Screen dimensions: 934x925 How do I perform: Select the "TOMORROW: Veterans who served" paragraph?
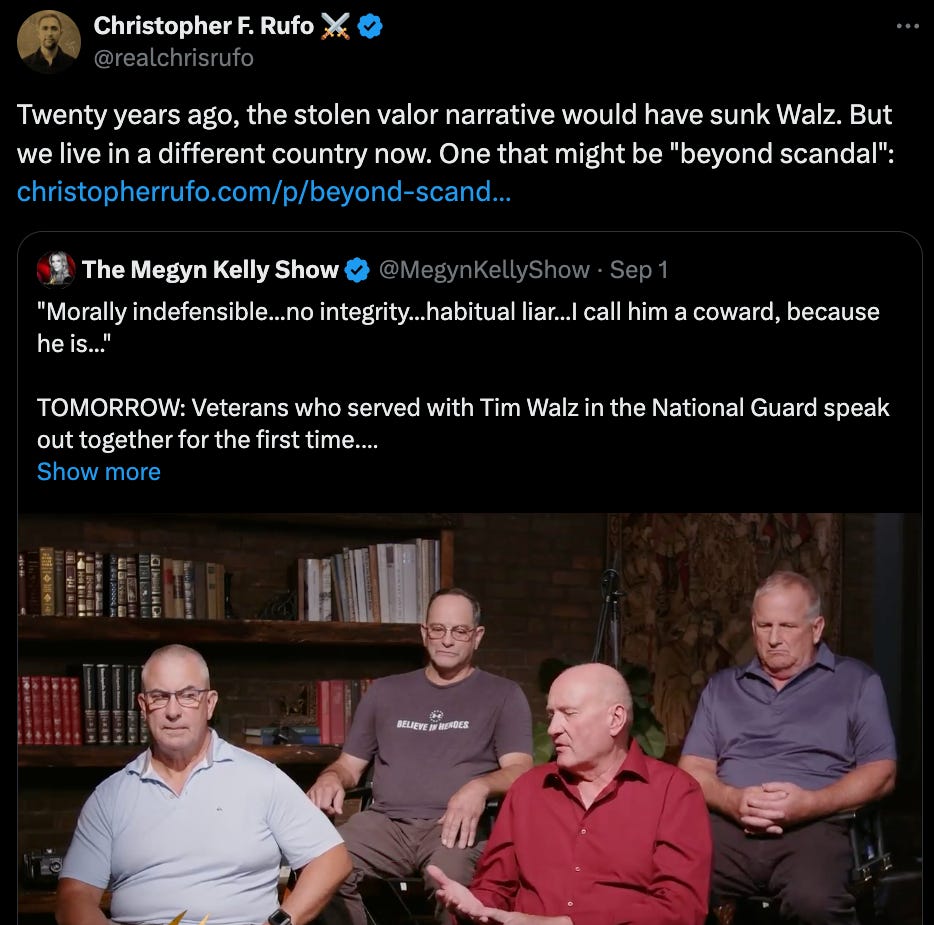(x=463, y=423)
